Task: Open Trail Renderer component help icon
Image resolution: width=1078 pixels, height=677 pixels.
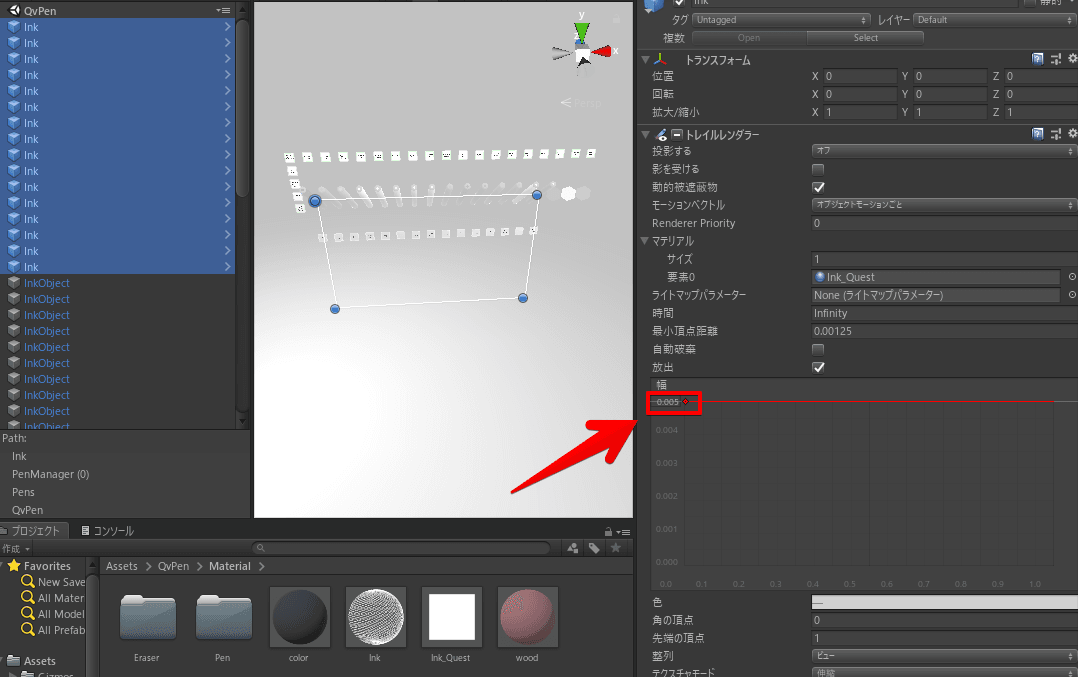Action: coord(1038,134)
